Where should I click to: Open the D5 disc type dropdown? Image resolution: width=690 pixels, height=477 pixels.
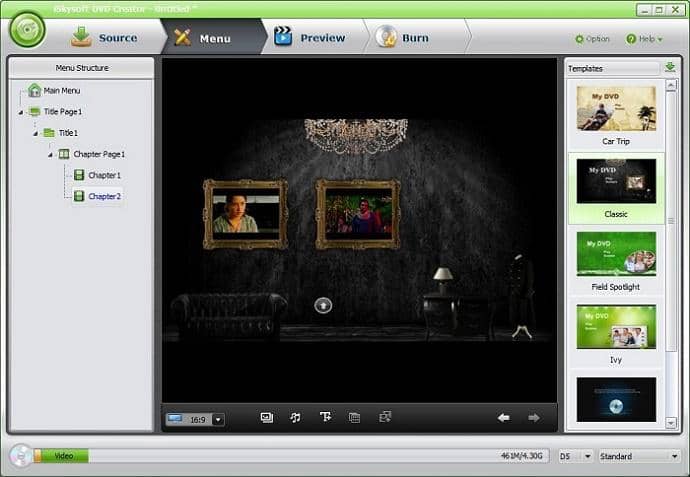[576, 456]
